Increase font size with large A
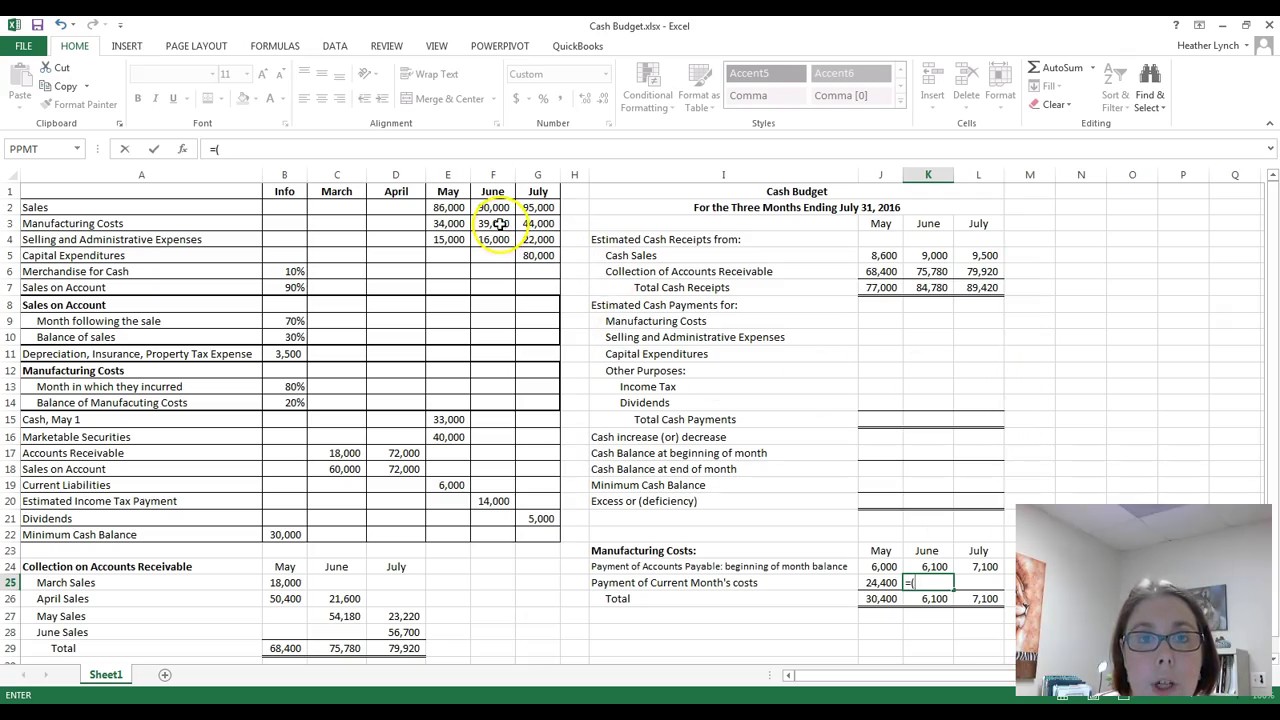 262,74
